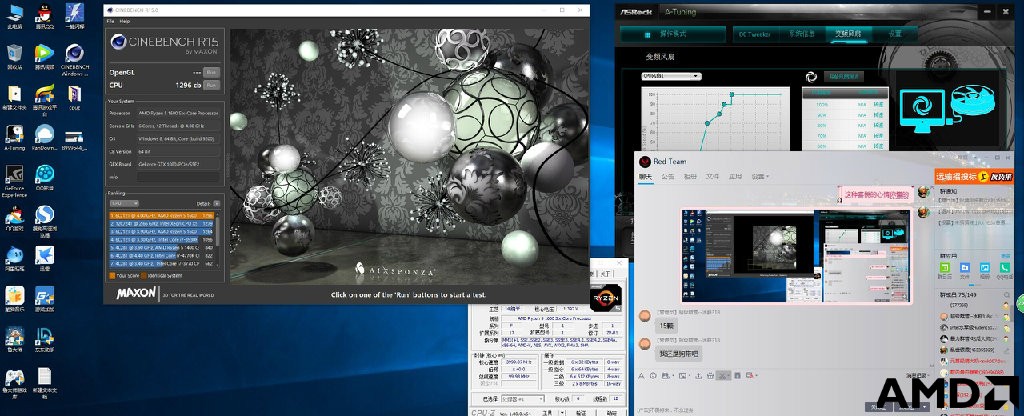1024x416 pixels.
Task: Launch the CINEBENCH Windows desktop shortcut
Action: coord(74,57)
